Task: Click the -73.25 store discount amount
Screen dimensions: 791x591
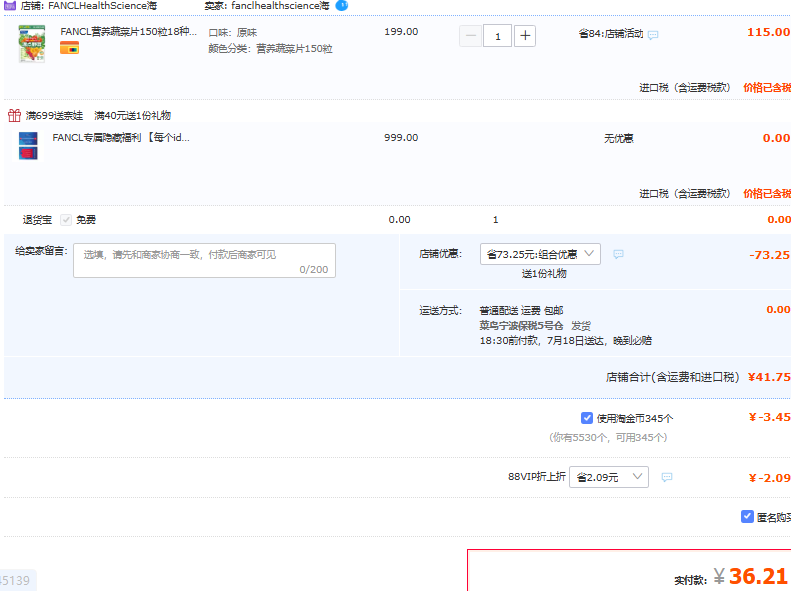Action: point(770,255)
